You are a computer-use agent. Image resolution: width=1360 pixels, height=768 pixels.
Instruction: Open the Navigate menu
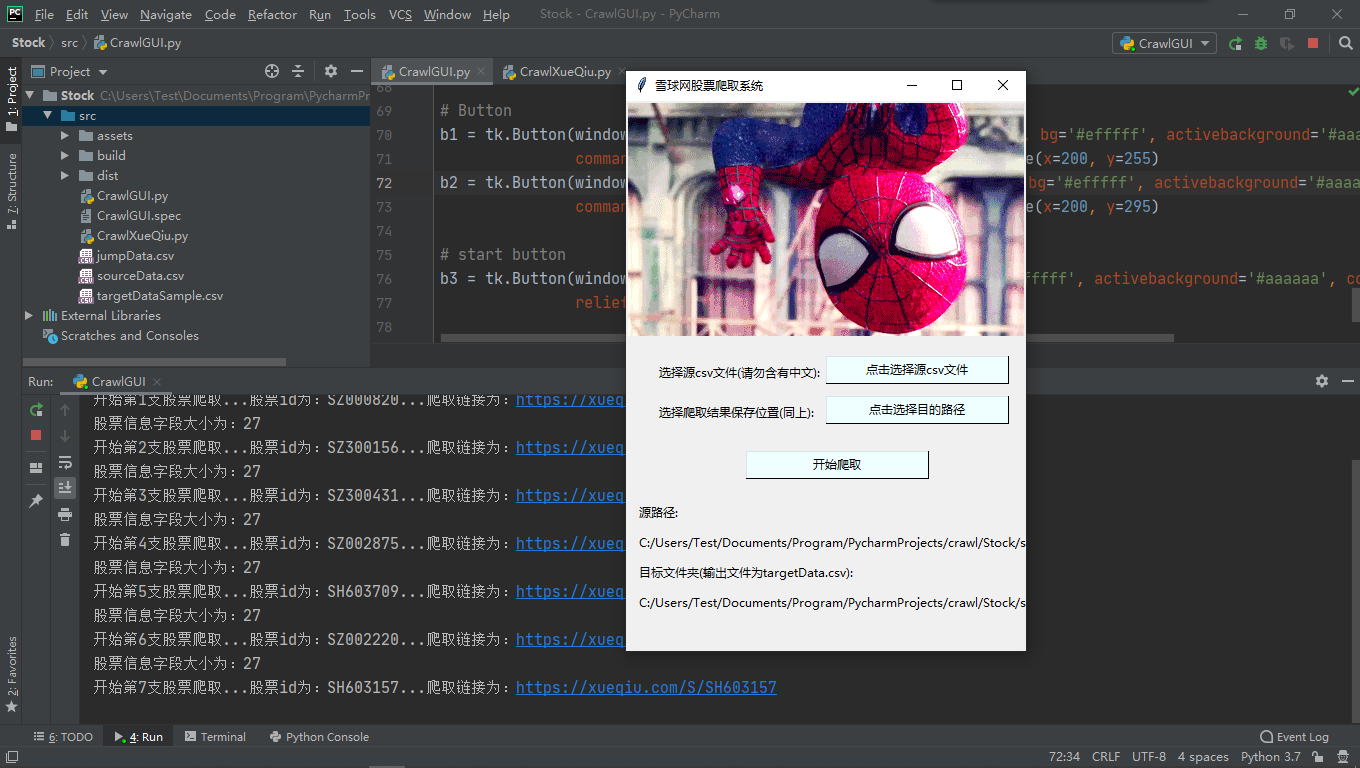[x=166, y=14]
